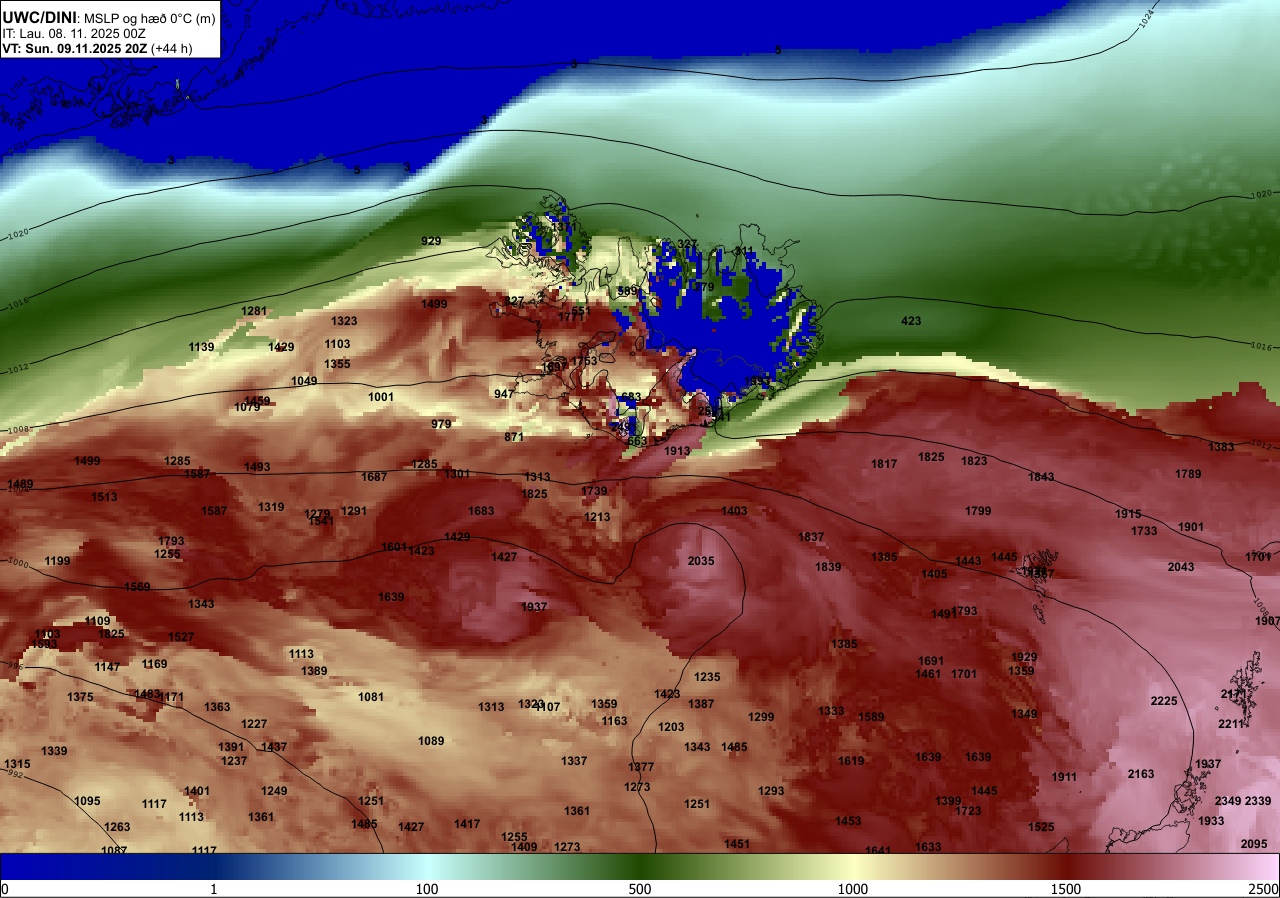This screenshot has width=1280, height=898.
Task: Click the map value '1915'
Action: coord(1128,514)
